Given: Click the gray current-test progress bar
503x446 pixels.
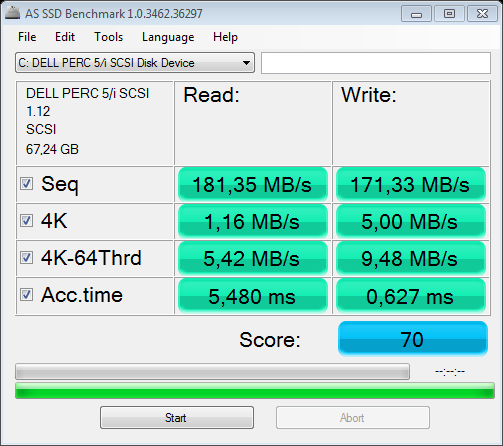Looking at the screenshot, I should point(212,372).
